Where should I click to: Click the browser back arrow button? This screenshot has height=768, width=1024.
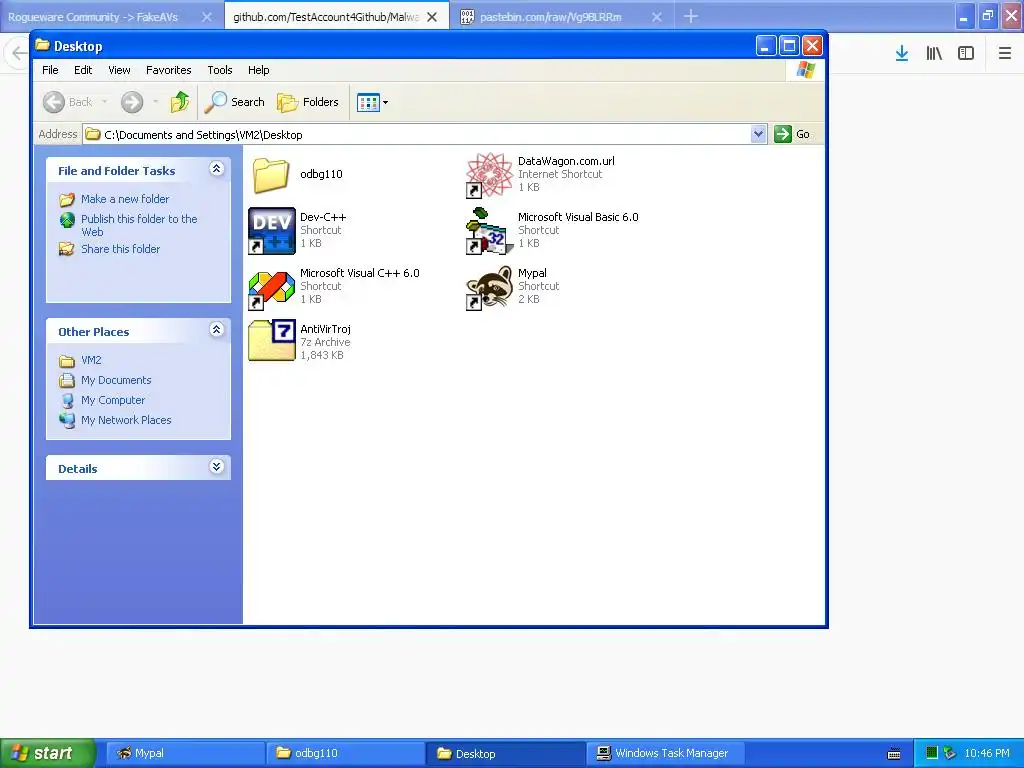coord(18,53)
